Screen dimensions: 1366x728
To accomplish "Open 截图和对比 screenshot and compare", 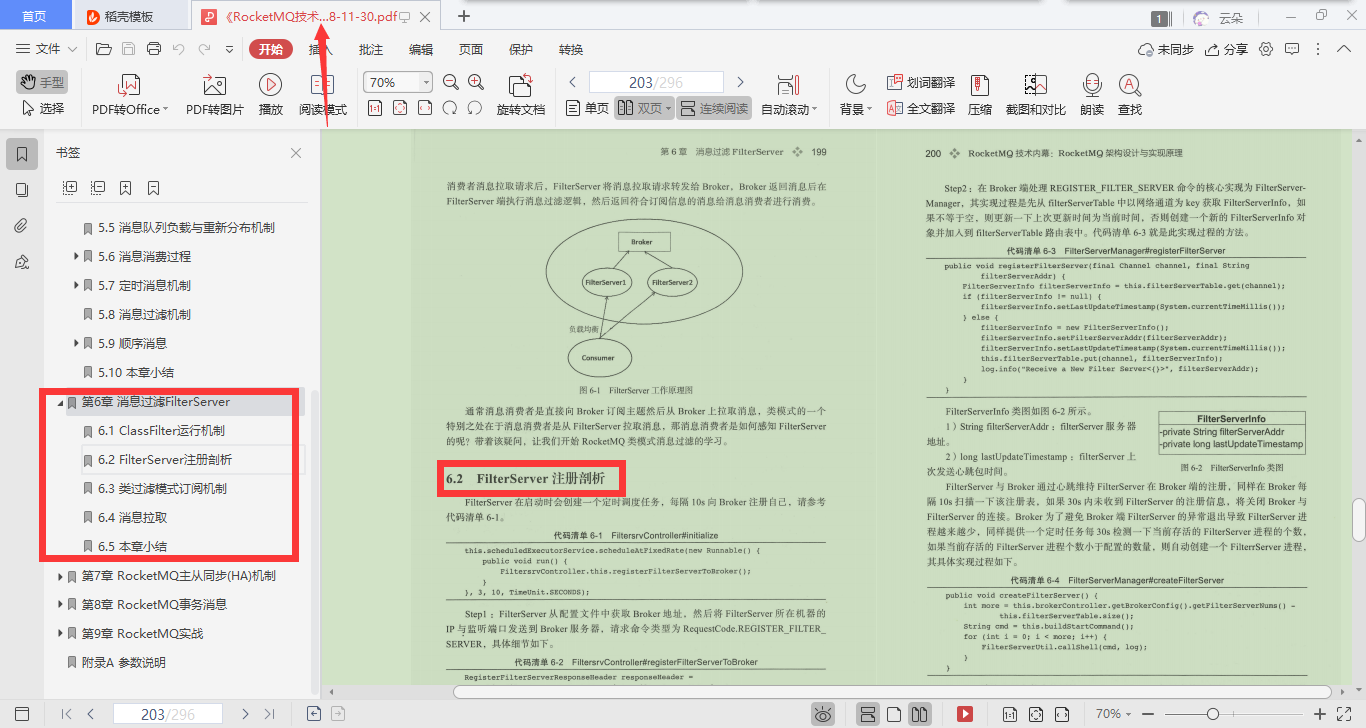I will [x=1036, y=96].
